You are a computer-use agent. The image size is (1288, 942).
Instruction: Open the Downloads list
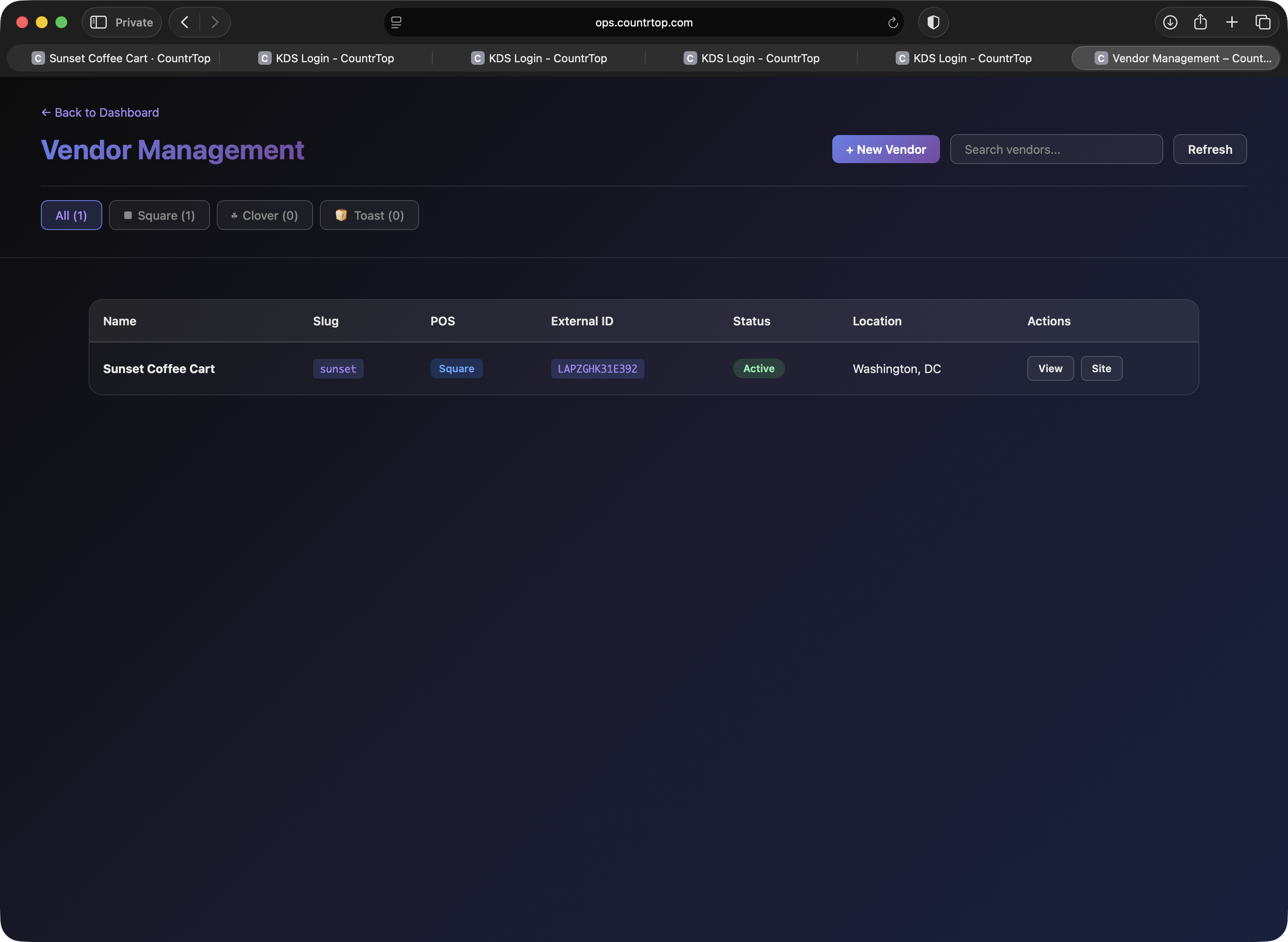coord(1171,22)
